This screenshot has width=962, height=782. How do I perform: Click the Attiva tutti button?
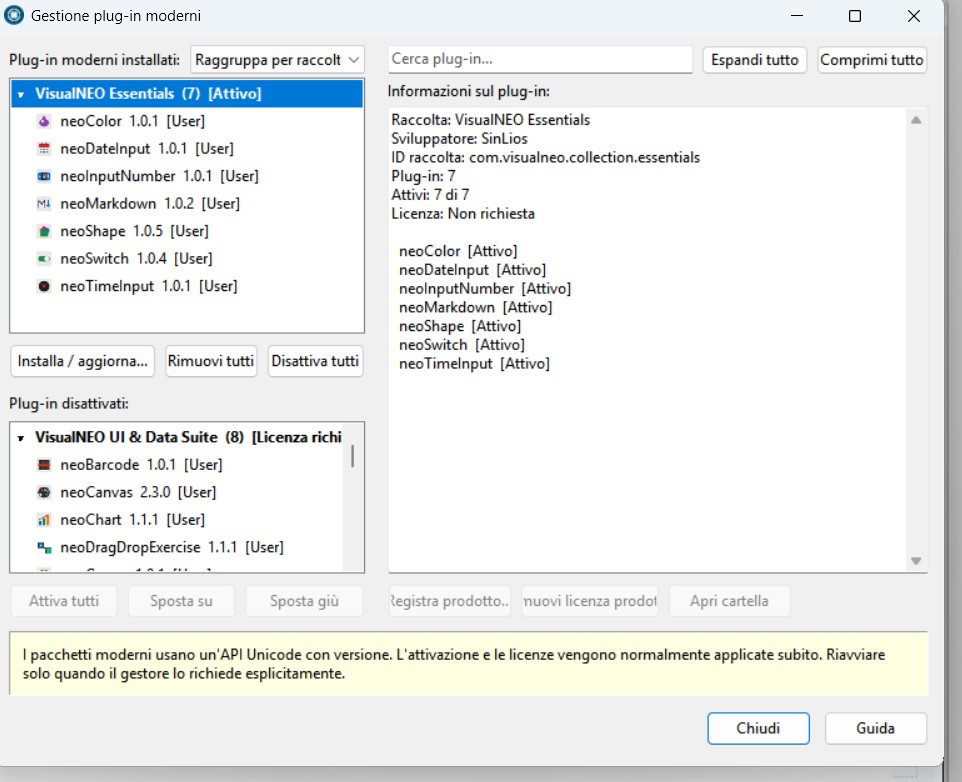click(64, 601)
